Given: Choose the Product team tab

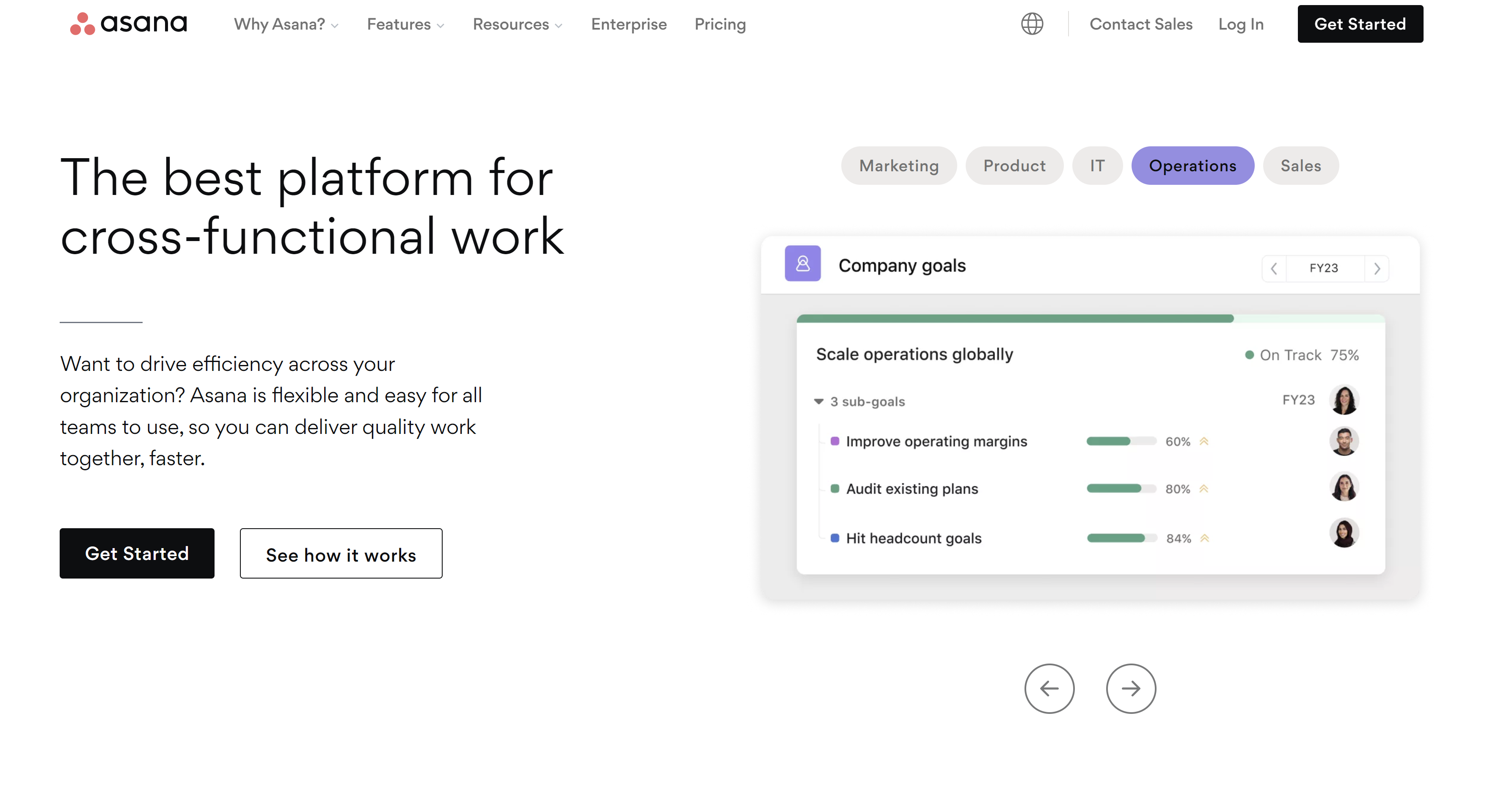Looking at the screenshot, I should 1014,165.
